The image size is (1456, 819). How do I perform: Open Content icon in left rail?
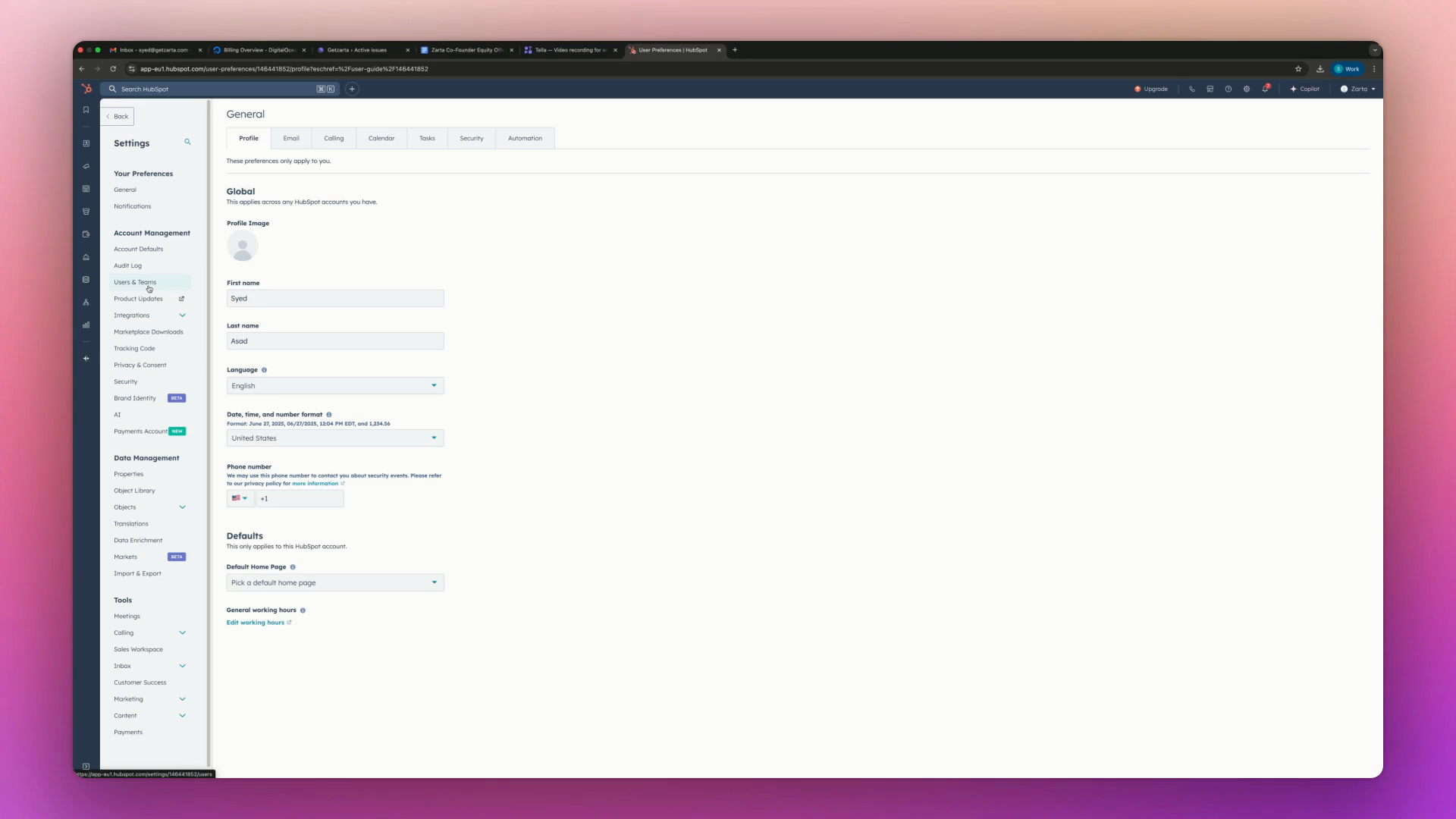coord(86,189)
